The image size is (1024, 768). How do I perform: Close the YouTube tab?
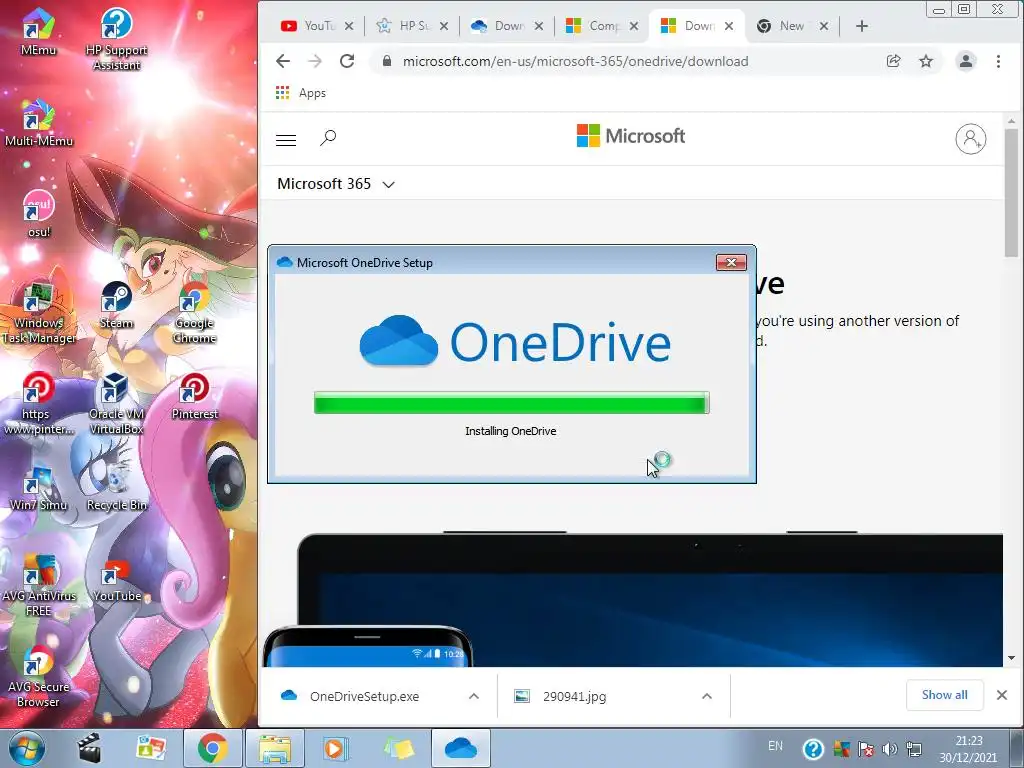[x=349, y=26]
